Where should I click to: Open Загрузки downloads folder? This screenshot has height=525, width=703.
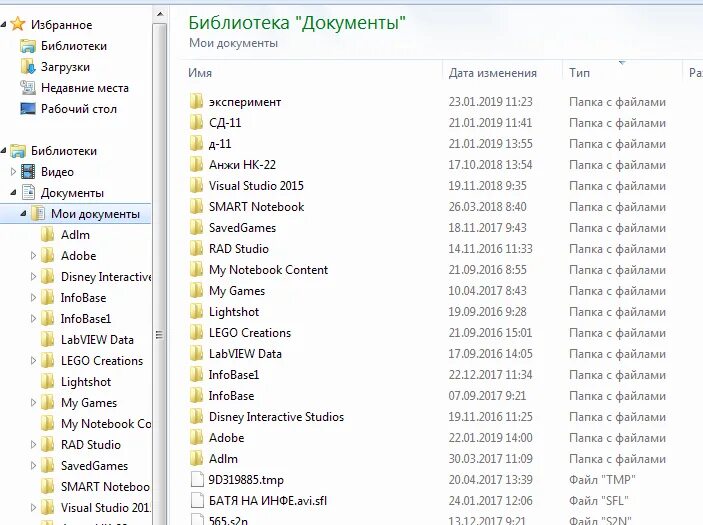pos(65,67)
